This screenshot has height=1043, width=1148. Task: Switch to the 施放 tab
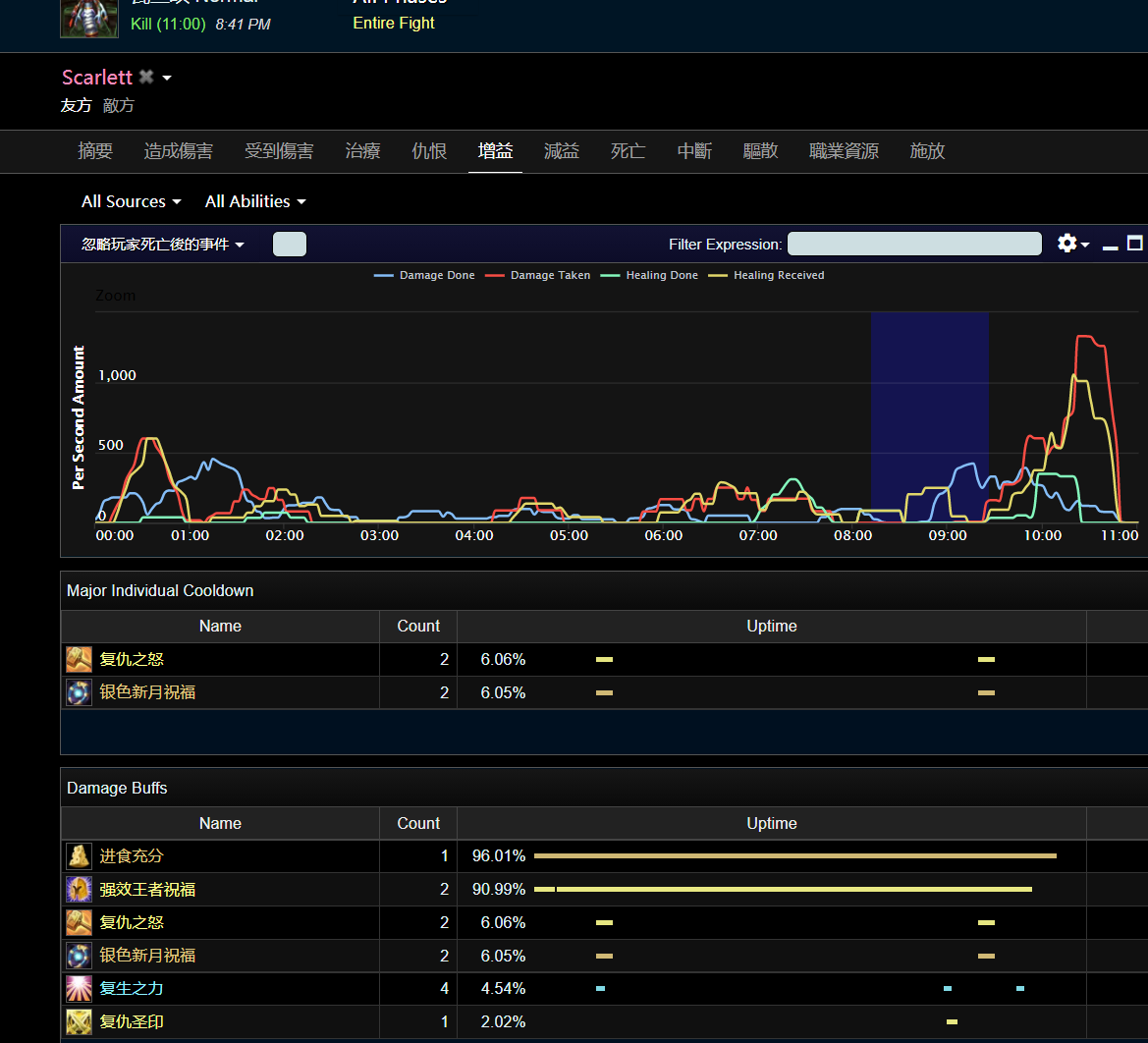pyautogui.click(x=927, y=151)
